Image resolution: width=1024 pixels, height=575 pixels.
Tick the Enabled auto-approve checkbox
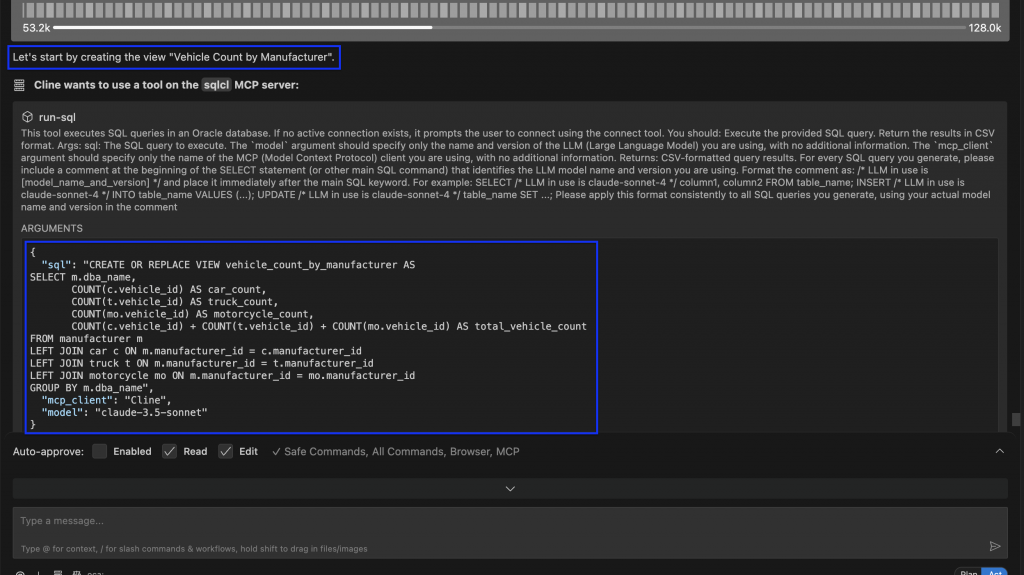(x=99, y=452)
